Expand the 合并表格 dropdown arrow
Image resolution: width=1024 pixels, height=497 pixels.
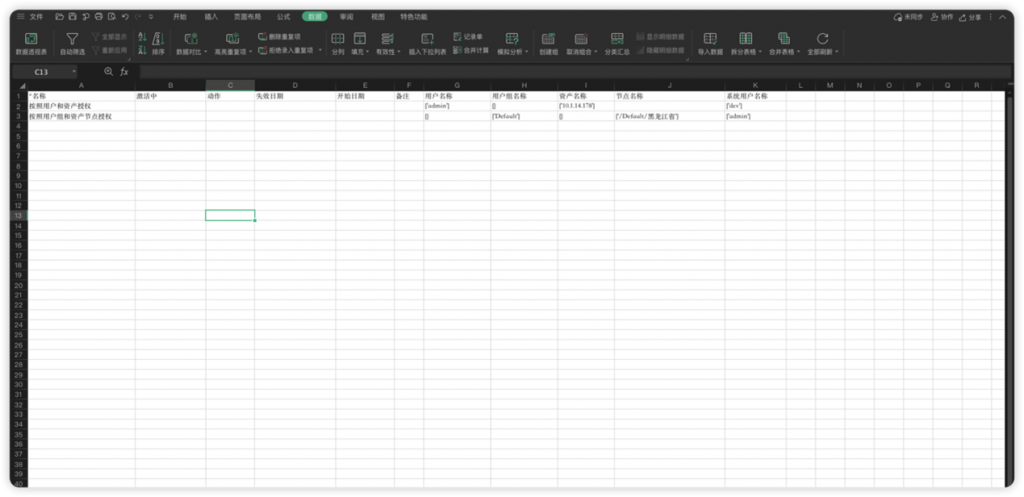click(799, 52)
